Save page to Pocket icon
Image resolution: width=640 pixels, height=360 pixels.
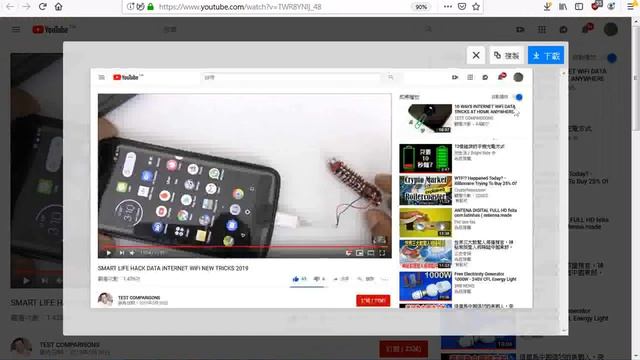pyautogui.click(x=462, y=7)
